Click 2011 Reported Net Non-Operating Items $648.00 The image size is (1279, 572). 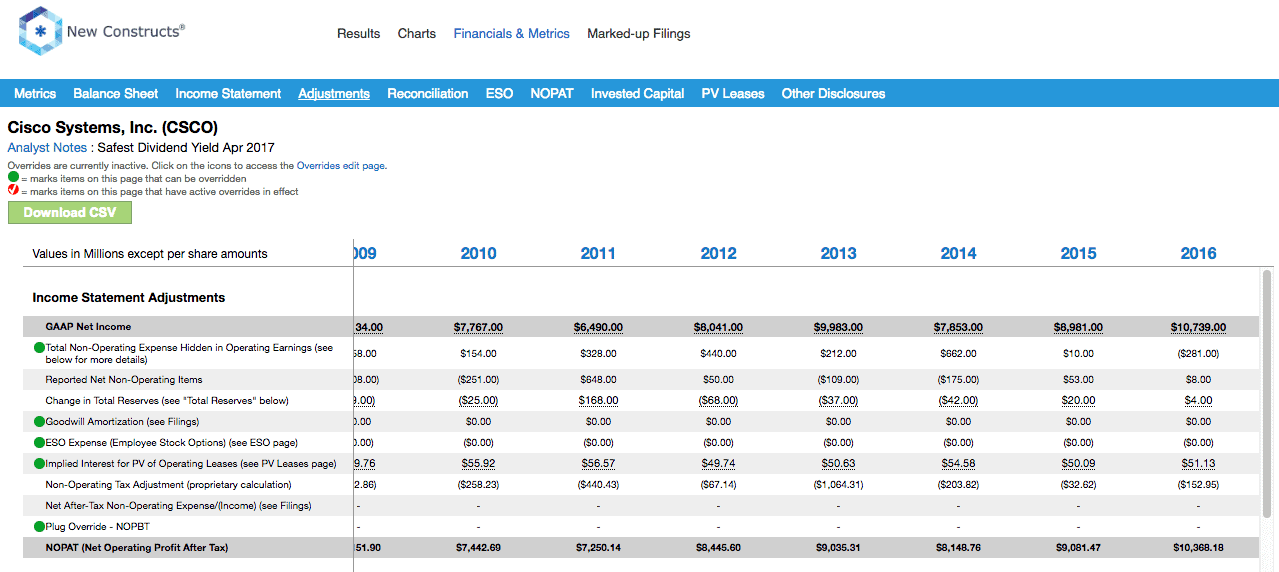tap(598, 379)
